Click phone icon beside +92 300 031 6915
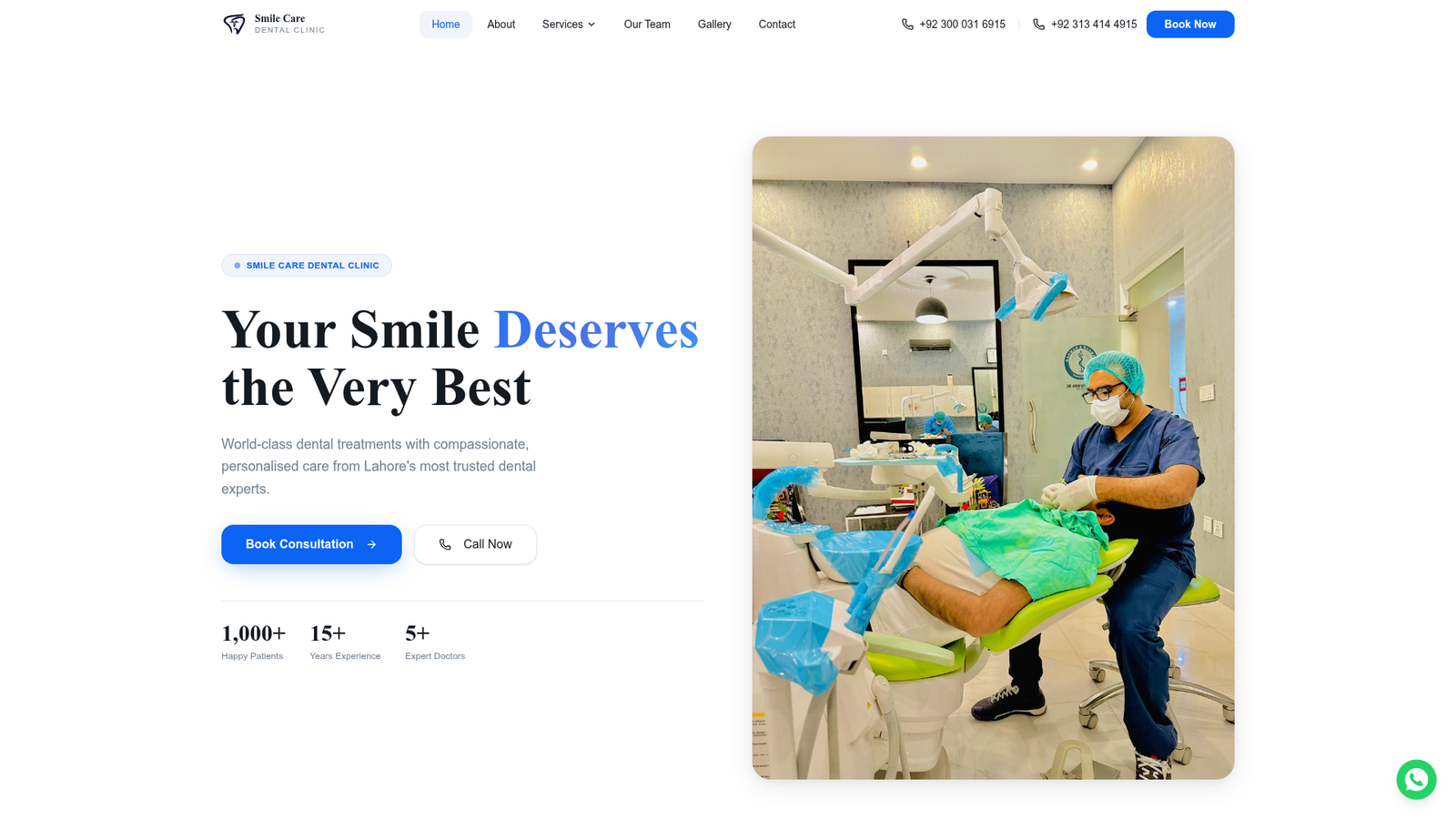Viewport: 1456px width, 819px height. coord(907,25)
